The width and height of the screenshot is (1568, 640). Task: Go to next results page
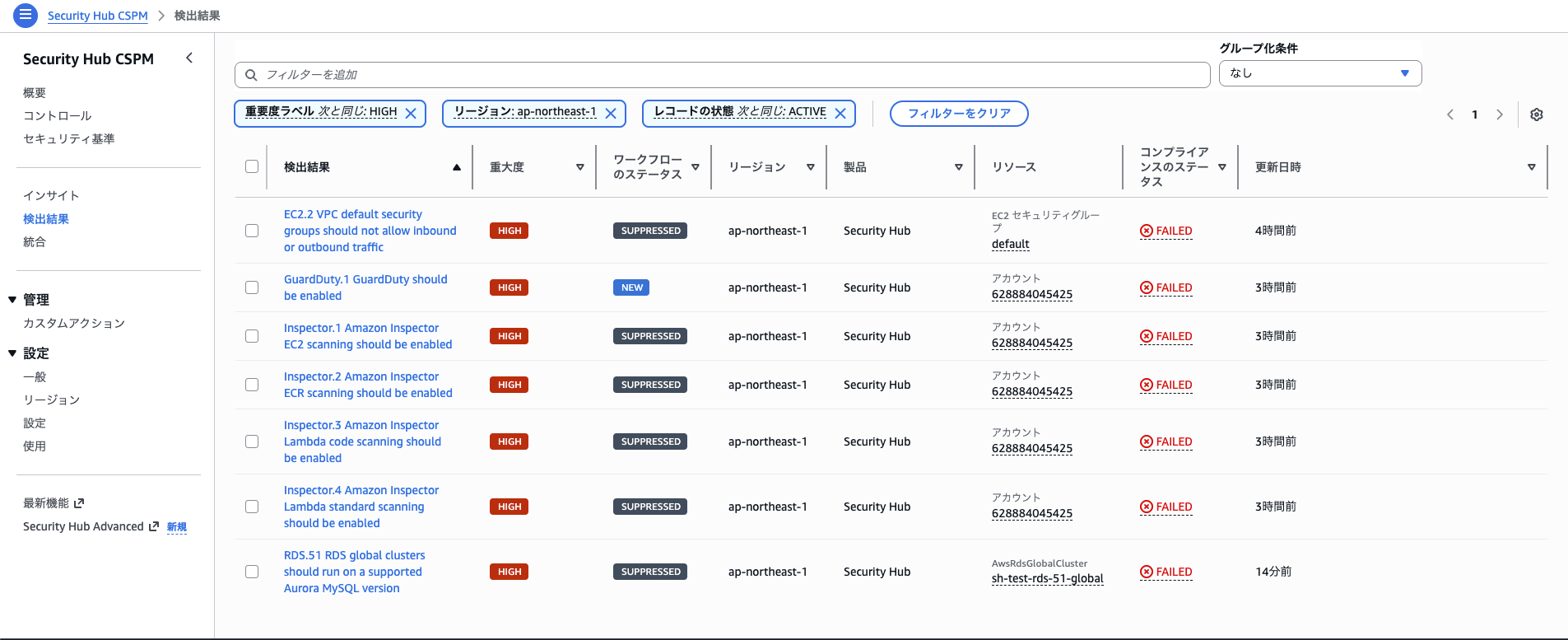[x=1500, y=114]
